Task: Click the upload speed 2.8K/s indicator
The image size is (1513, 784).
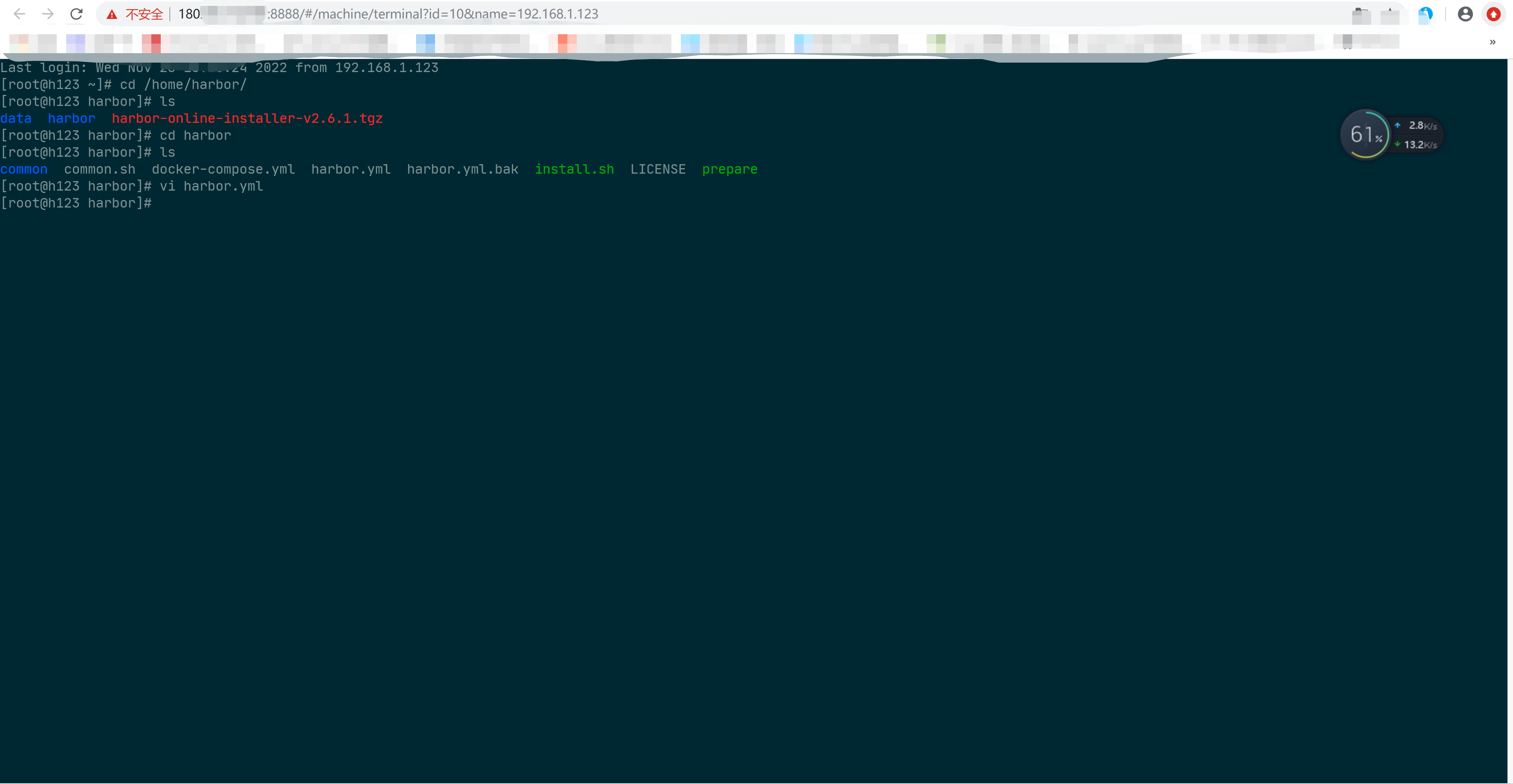Action: [1417, 126]
